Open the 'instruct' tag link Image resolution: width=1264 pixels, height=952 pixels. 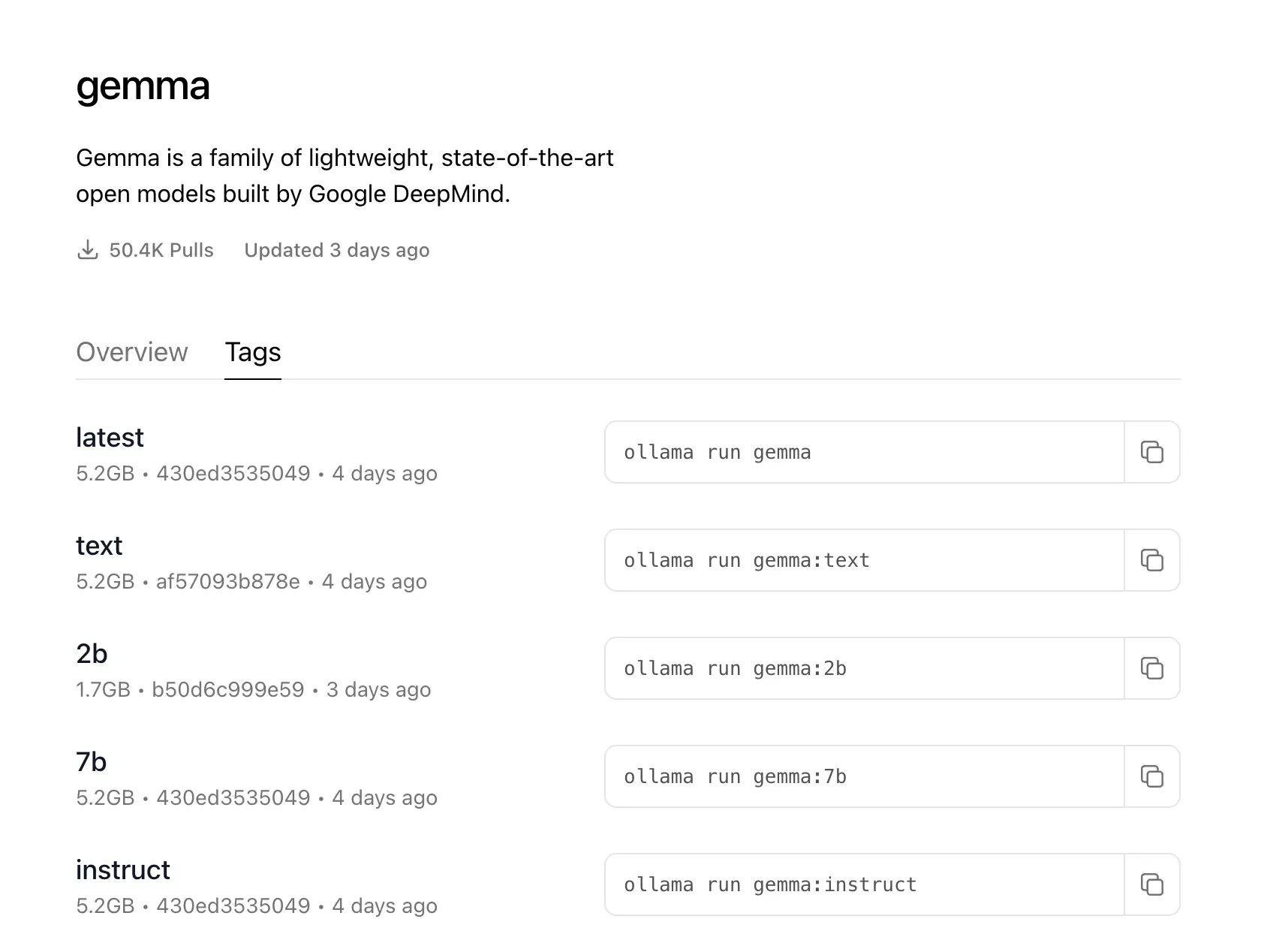tap(123, 870)
